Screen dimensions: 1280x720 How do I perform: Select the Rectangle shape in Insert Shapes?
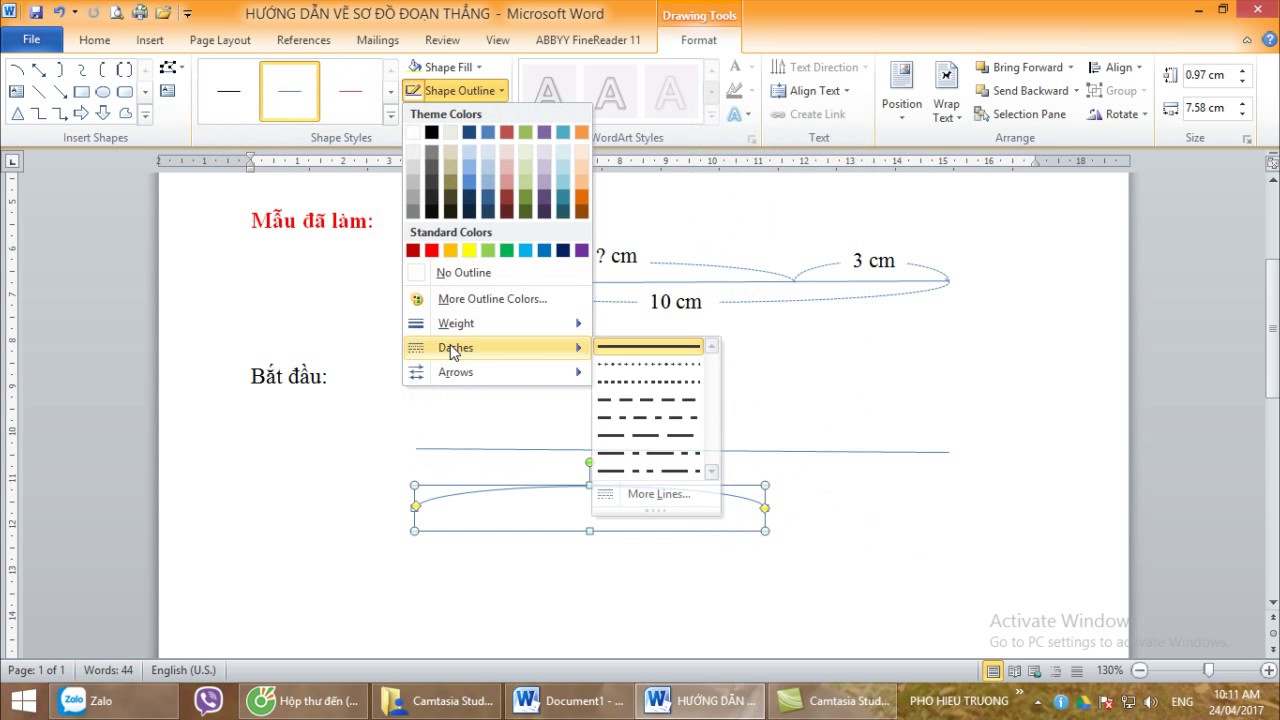(81, 92)
